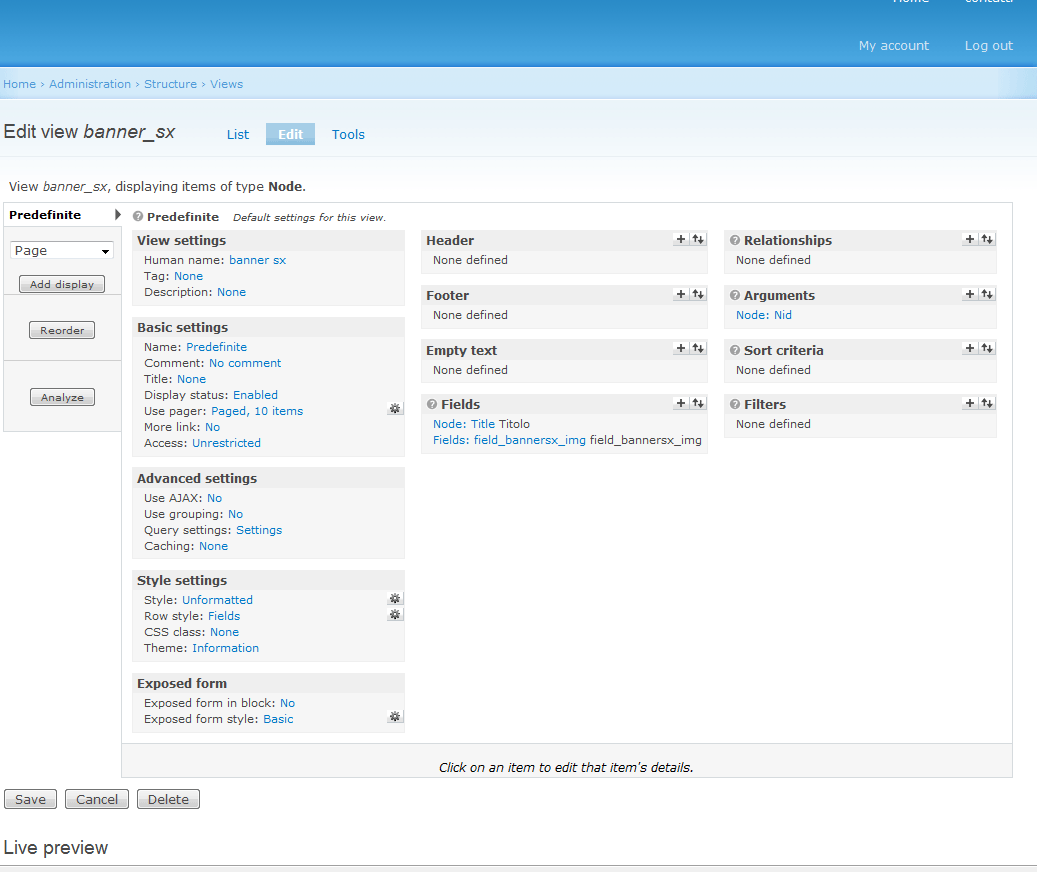Change Caching None setting
Image resolution: width=1037 pixels, height=872 pixels.
[213, 546]
